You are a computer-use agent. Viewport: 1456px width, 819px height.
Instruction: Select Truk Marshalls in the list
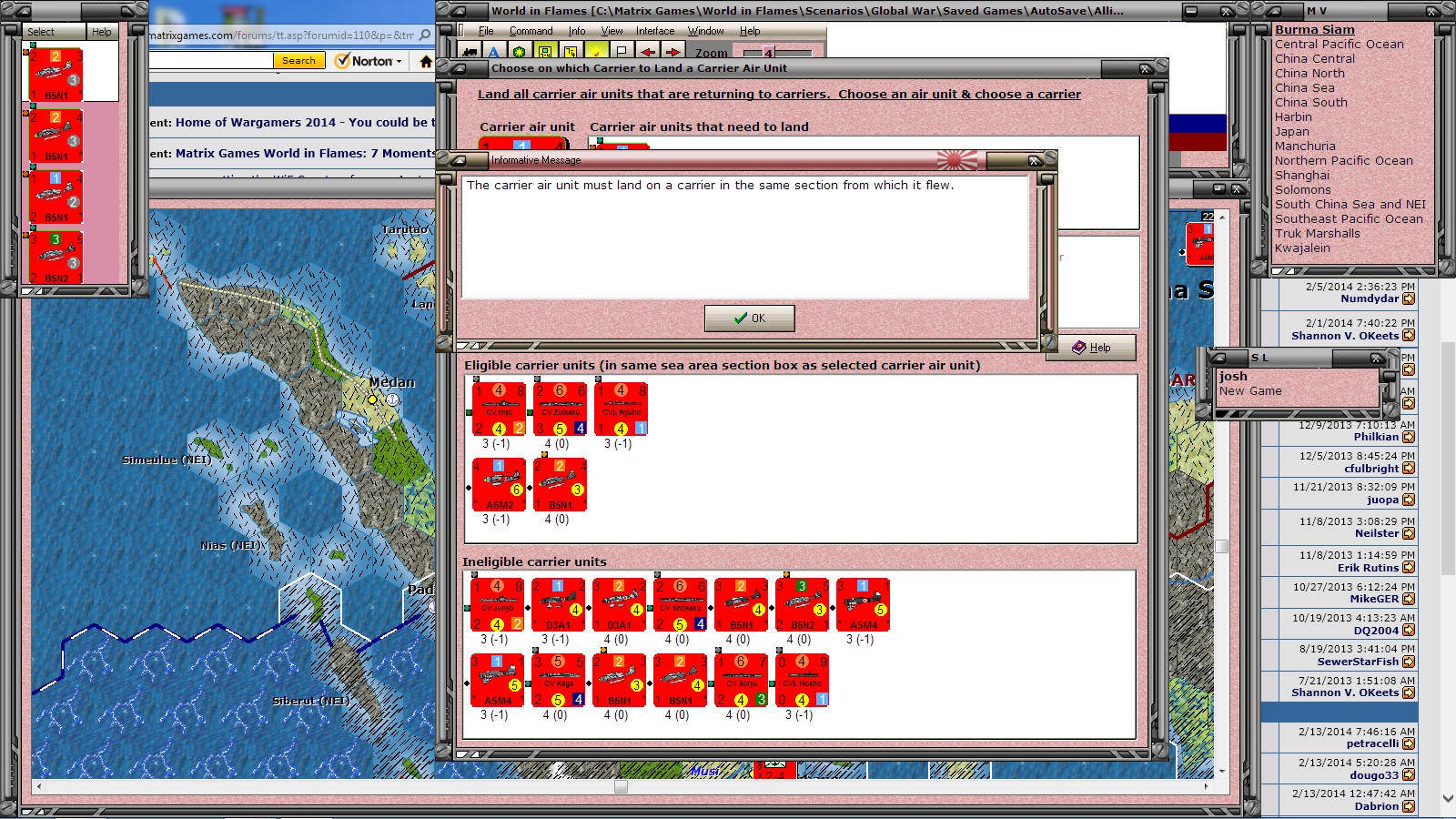pos(1318,233)
